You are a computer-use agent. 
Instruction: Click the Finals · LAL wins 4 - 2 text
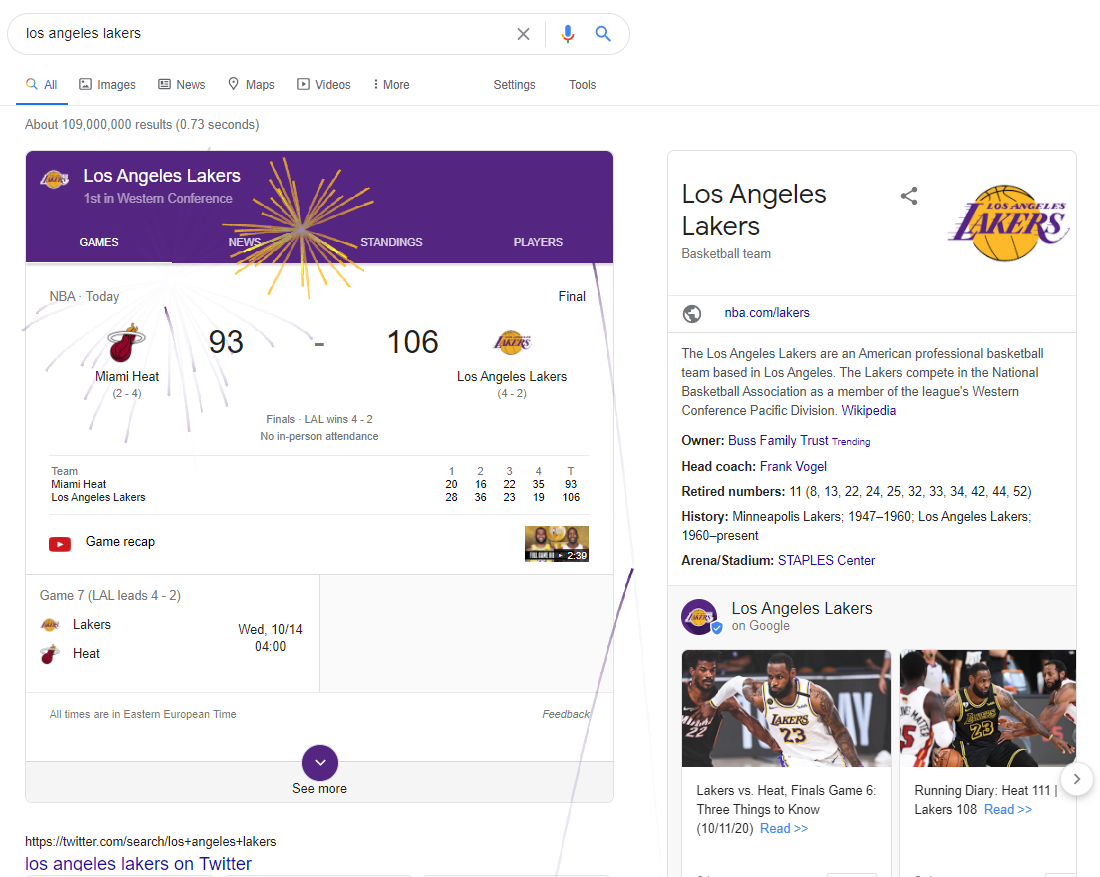coord(319,420)
